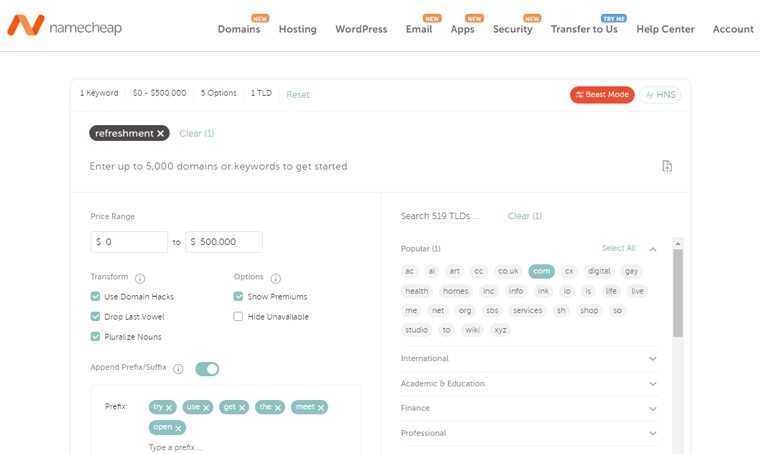760x454 pixels.
Task: Open the Security menu
Action: [x=512, y=29]
